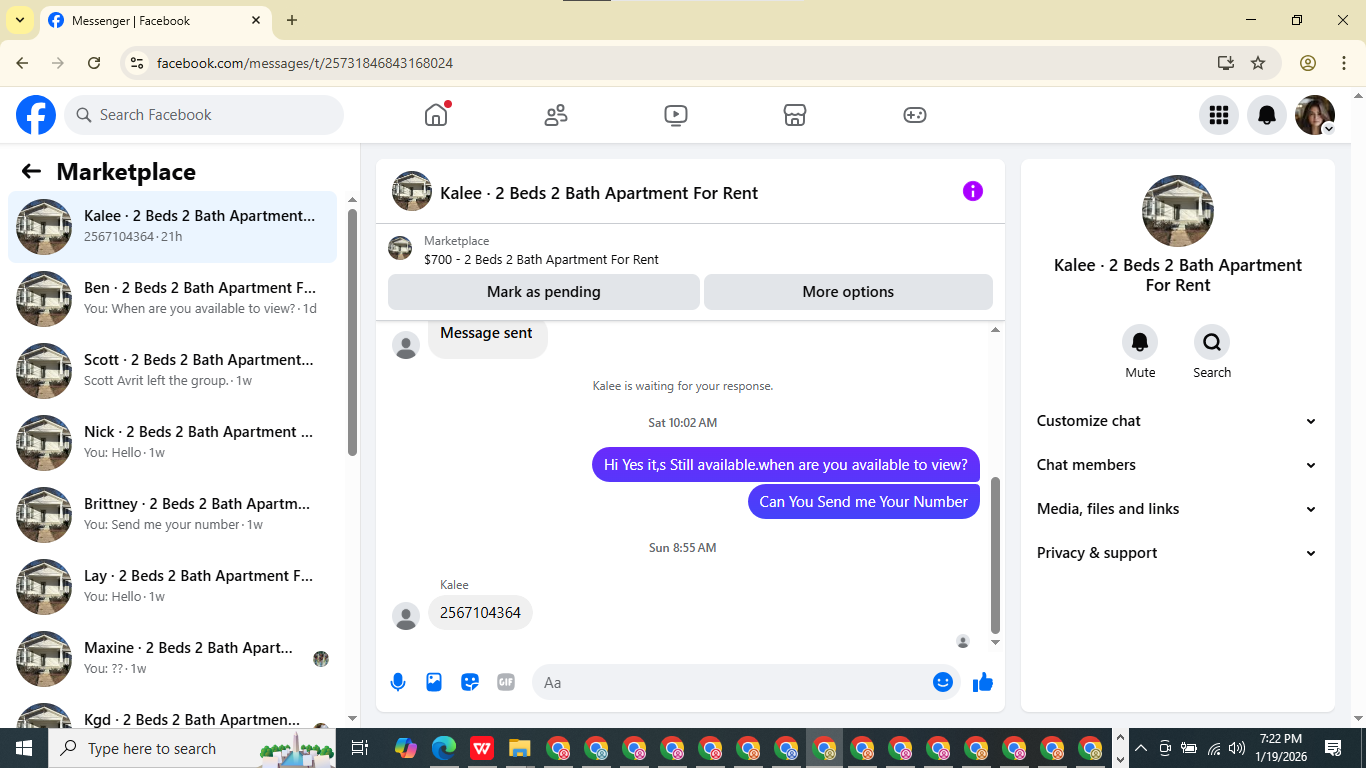Choose a GIF icon
Viewport: 1366px width, 768px height.
click(x=506, y=682)
